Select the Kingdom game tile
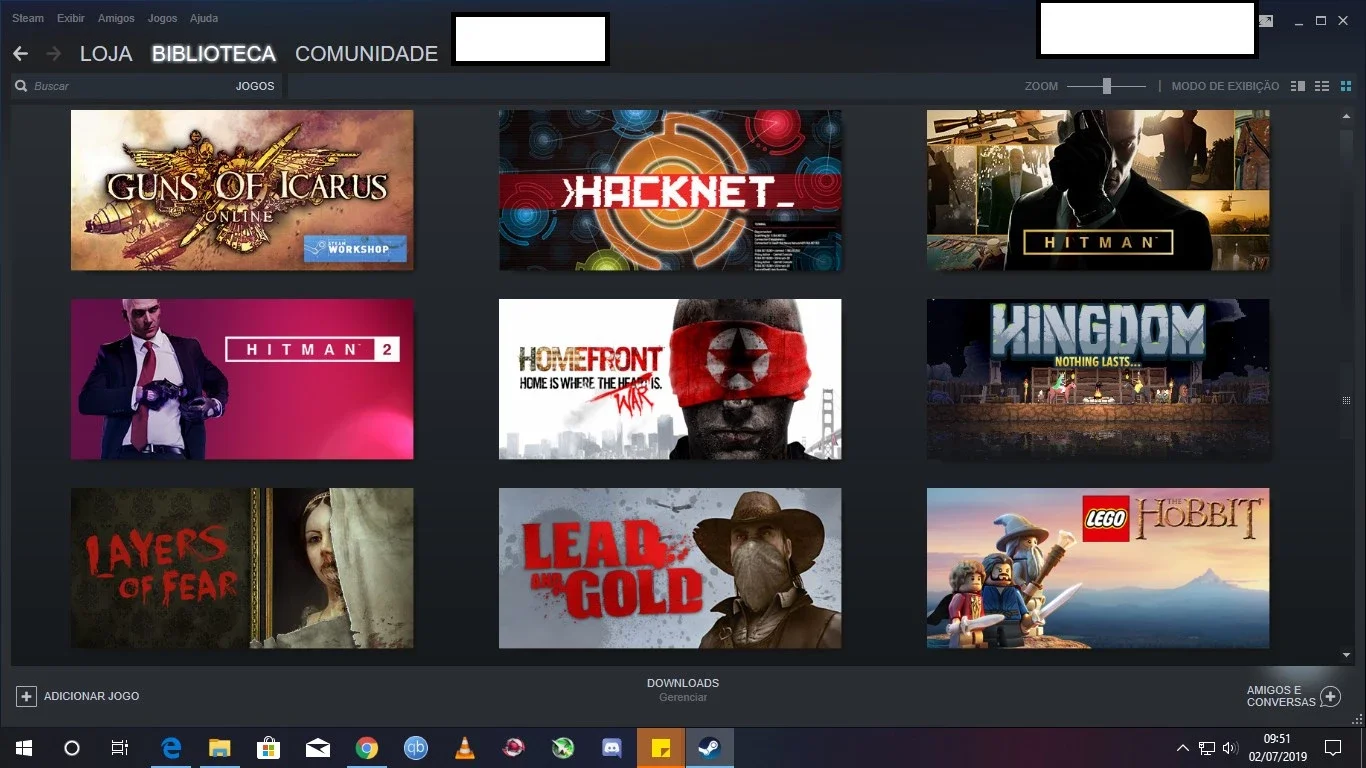 [x=1098, y=379]
